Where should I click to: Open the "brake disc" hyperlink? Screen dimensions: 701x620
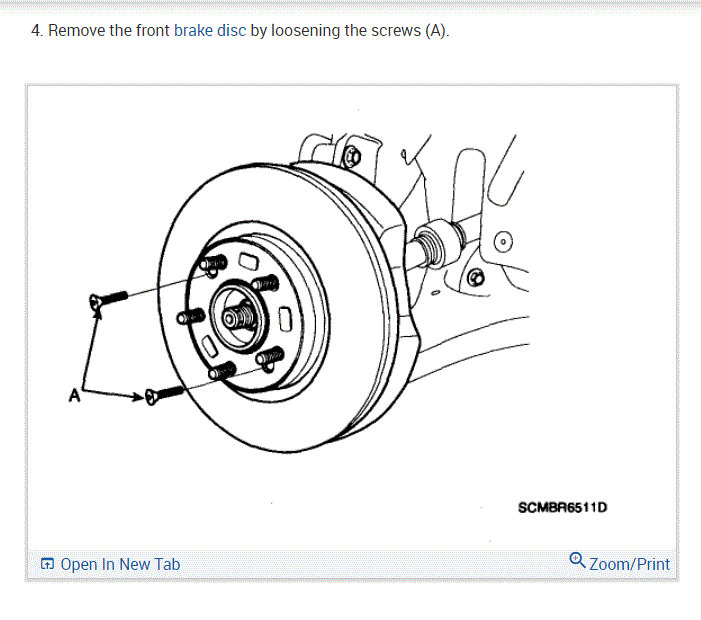point(210,30)
